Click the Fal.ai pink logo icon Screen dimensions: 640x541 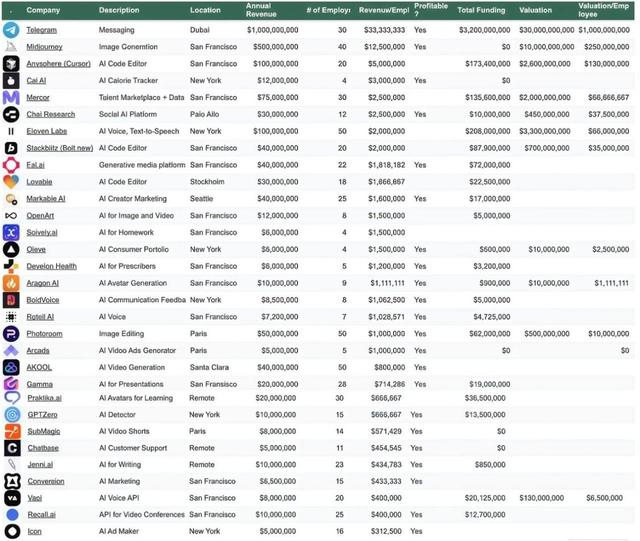tap(11, 165)
